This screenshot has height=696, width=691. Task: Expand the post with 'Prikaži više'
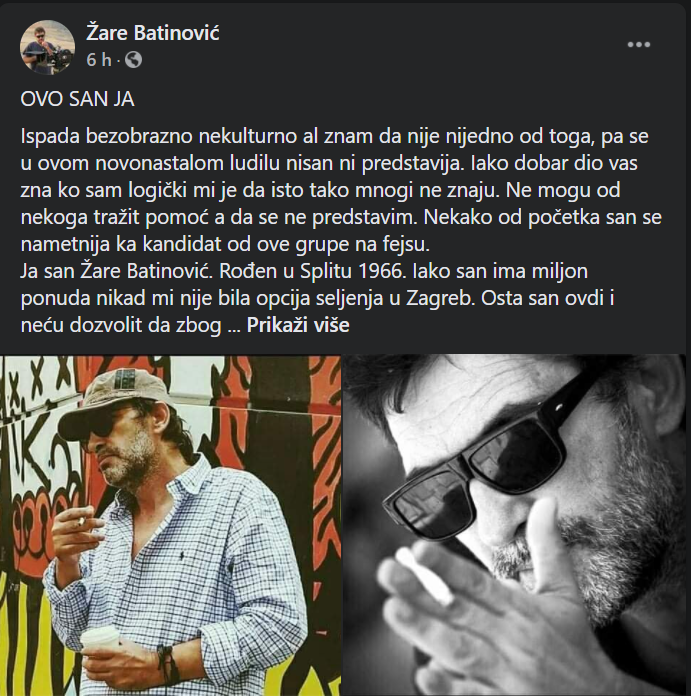(298, 325)
